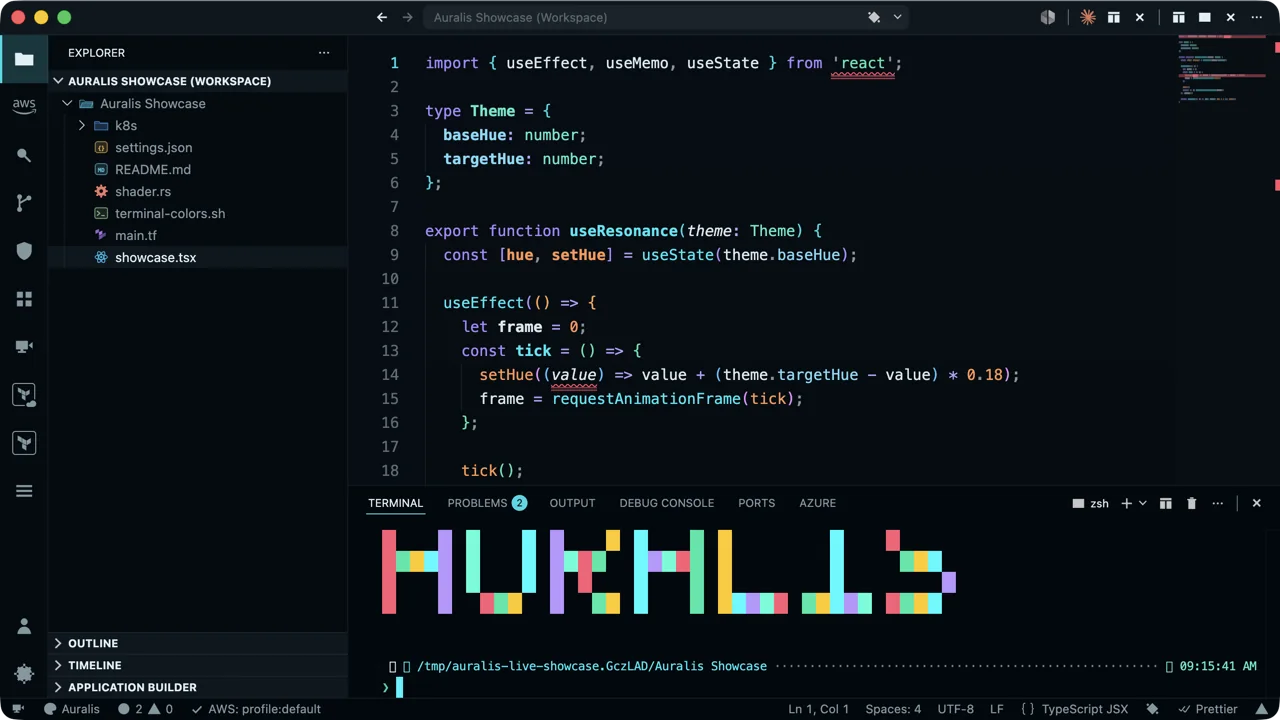Open the lower Terraform view icon
The height and width of the screenshot is (720, 1280).
point(24,443)
